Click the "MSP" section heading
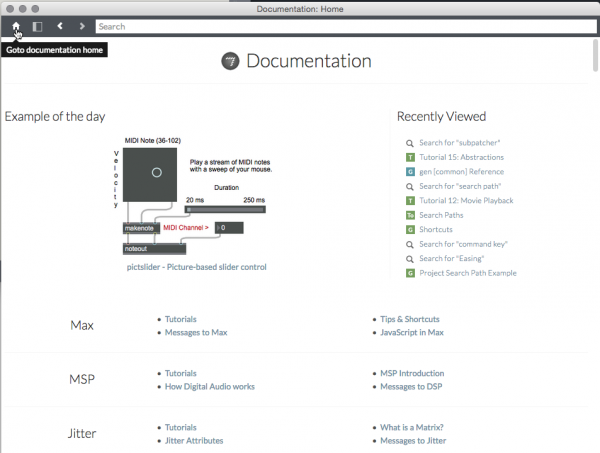600x453 pixels. point(82,380)
